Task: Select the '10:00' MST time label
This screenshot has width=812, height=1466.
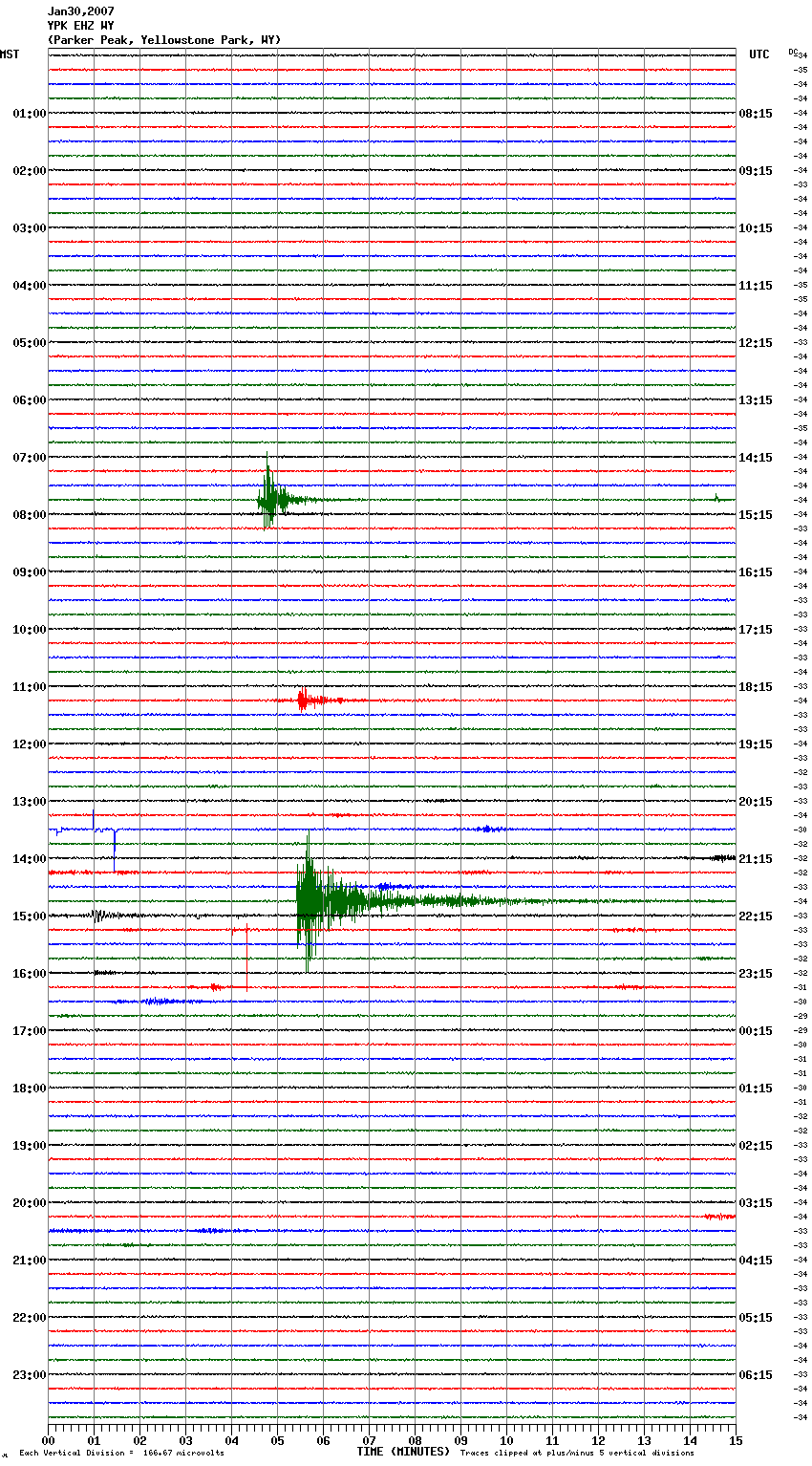Action: click(x=30, y=630)
